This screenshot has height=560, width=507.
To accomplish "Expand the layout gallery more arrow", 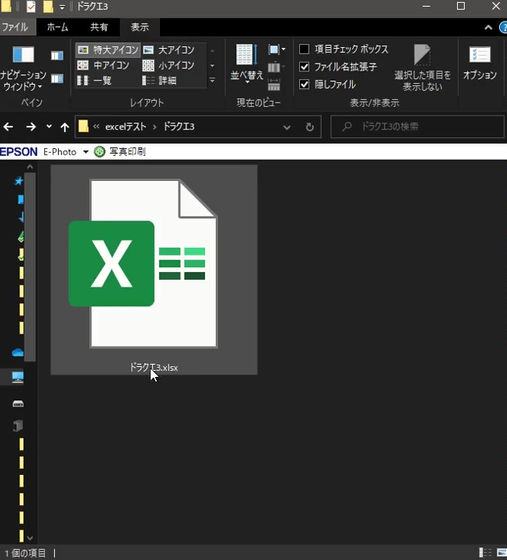I will 212,81.
